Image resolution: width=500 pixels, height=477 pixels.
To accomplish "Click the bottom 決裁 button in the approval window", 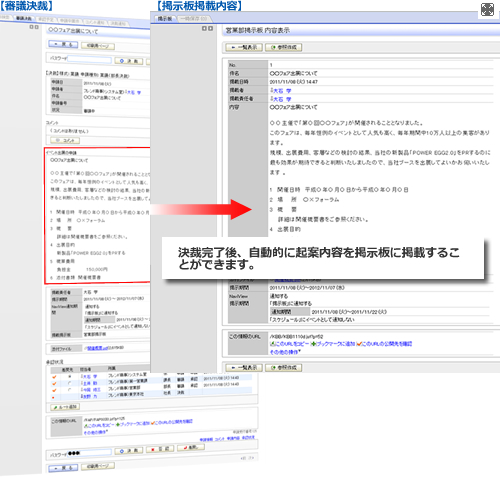I will (x=129, y=451).
